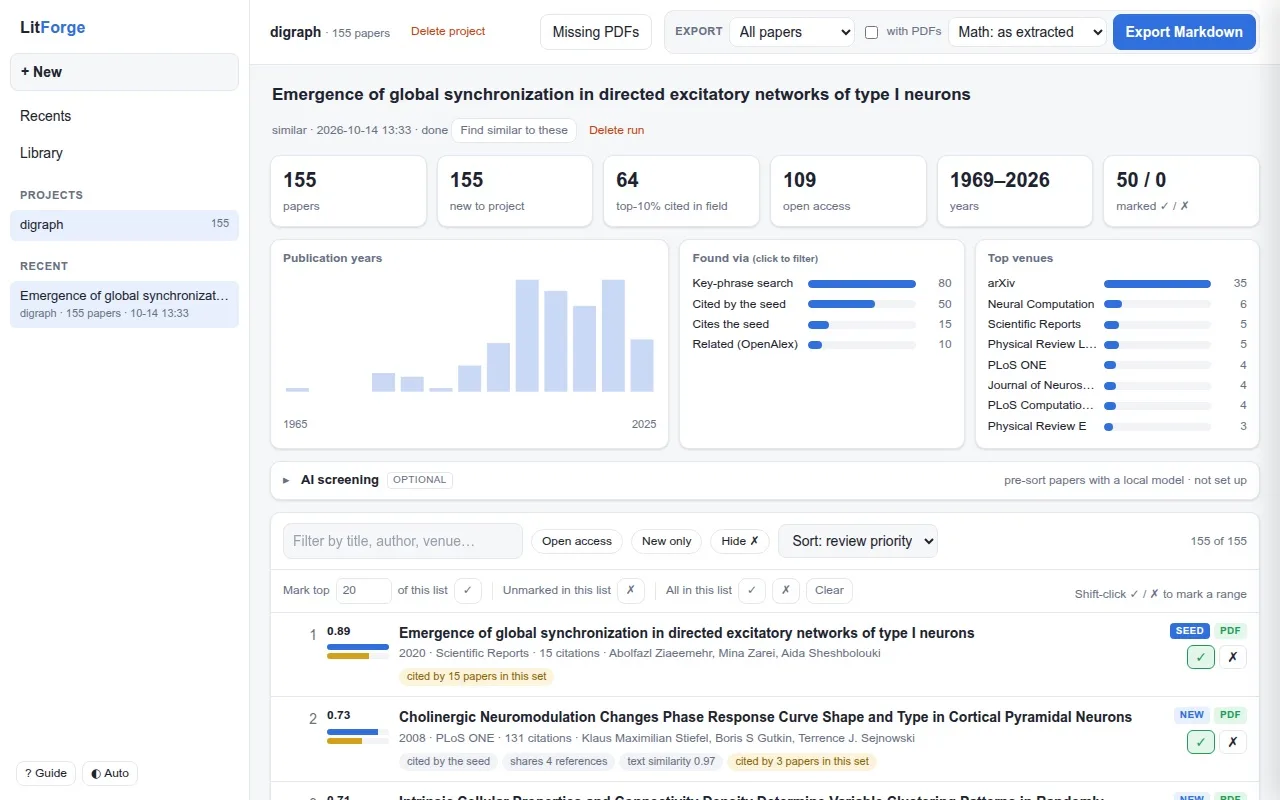This screenshot has height=800, width=1280.
Task: Click ✓ next to 'All in this list'
Action: 752,590
